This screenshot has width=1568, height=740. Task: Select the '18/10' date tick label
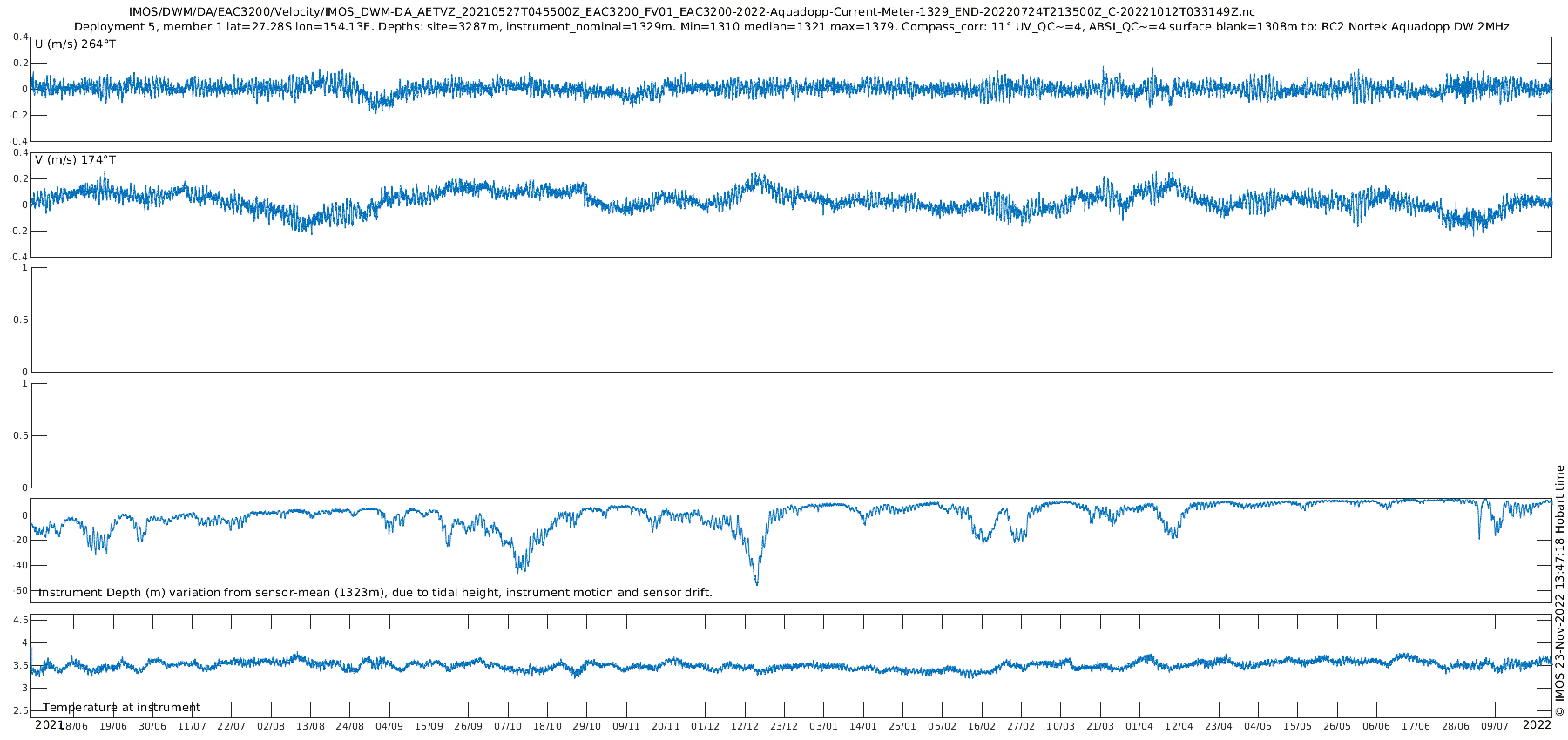(x=547, y=726)
